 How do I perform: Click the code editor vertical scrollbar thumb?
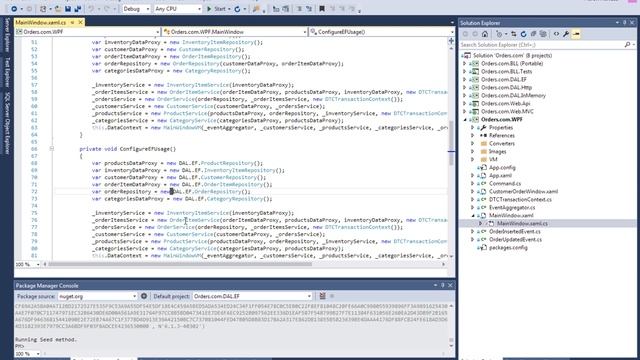(x=451, y=143)
